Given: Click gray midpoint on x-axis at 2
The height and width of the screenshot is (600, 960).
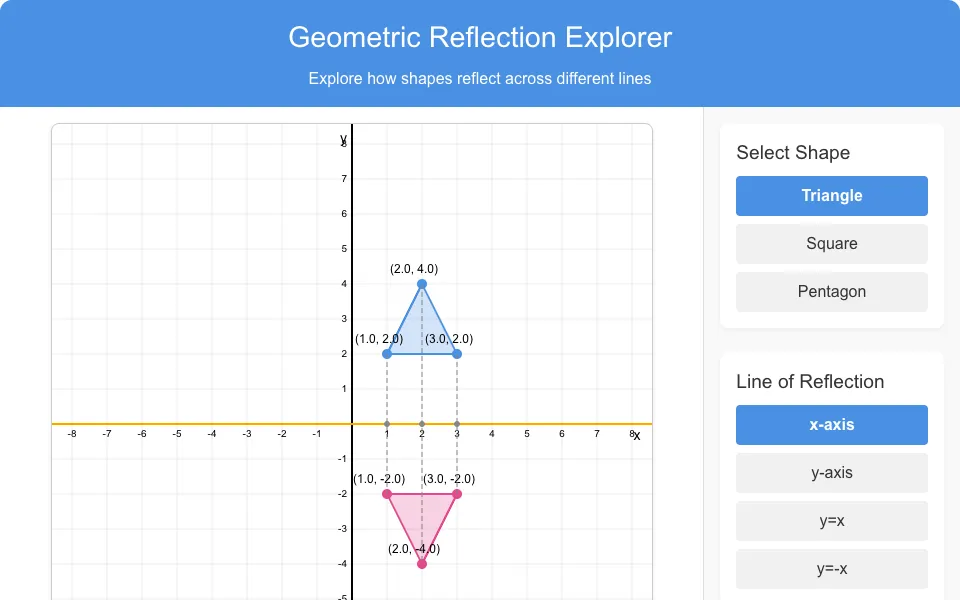Looking at the screenshot, I should pos(422,424).
